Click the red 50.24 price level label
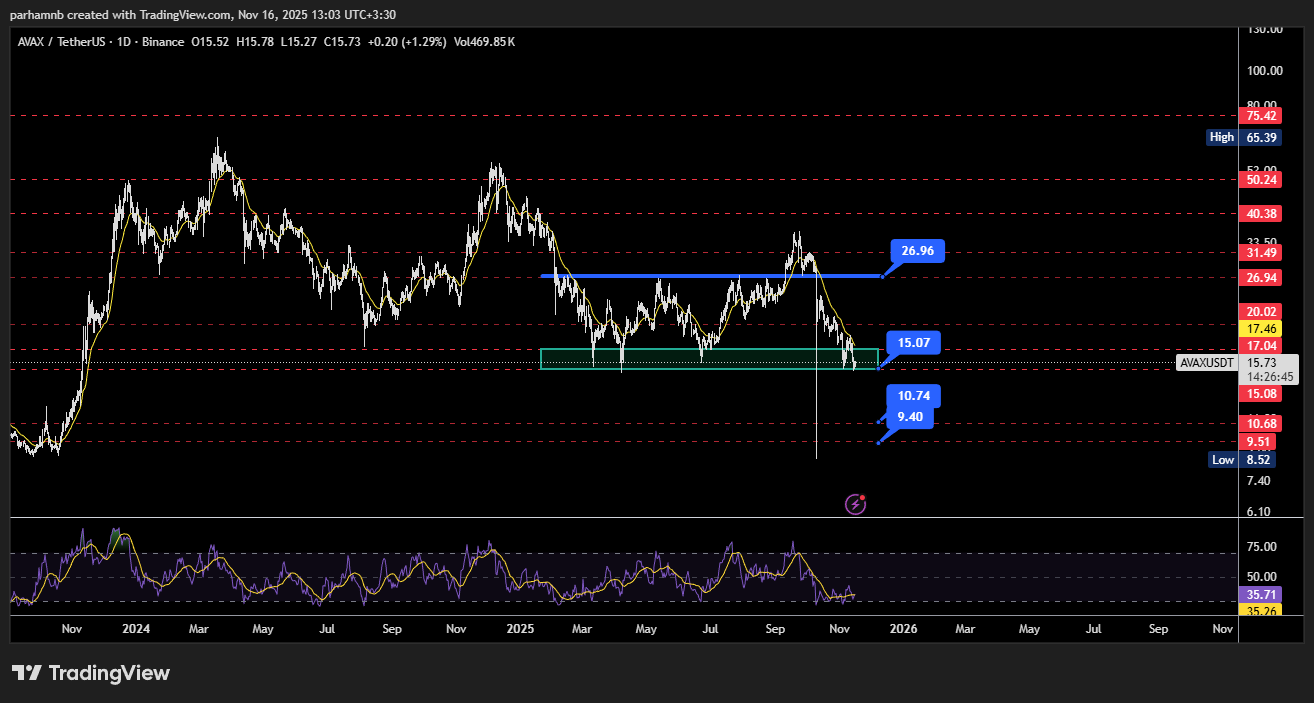1314x703 pixels. point(1258,180)
